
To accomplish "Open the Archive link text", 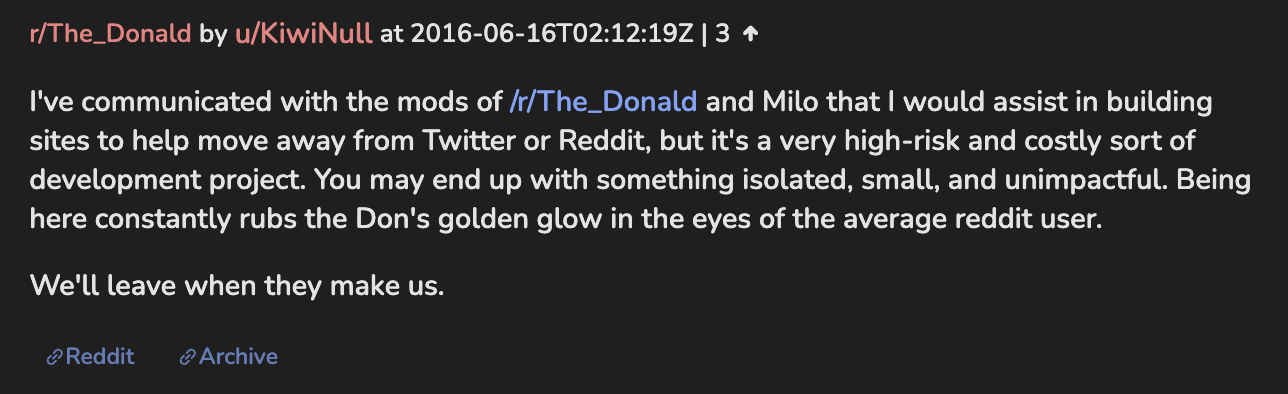I will (238, 357).
